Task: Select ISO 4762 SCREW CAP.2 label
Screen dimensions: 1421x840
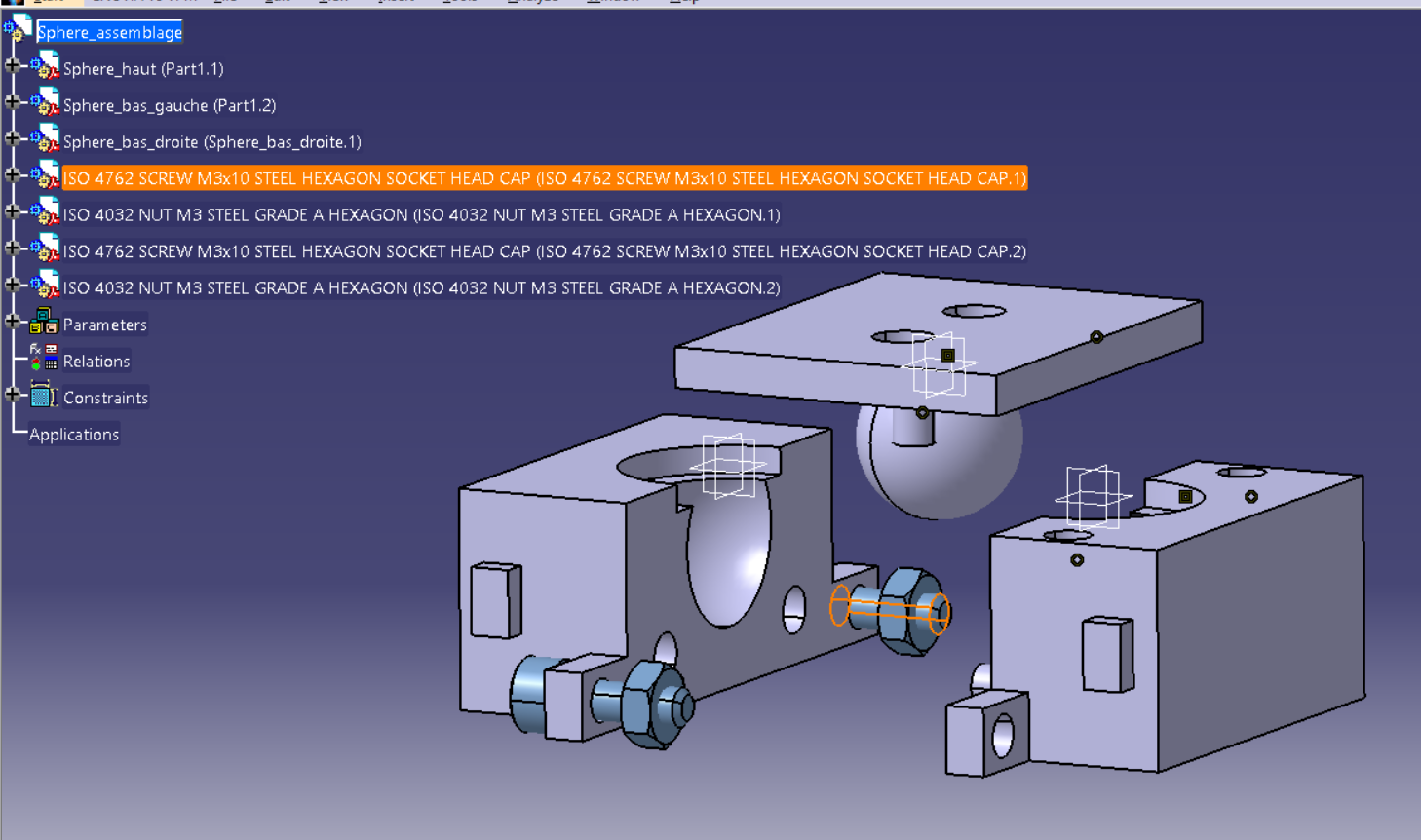Action: click(545, 251)
